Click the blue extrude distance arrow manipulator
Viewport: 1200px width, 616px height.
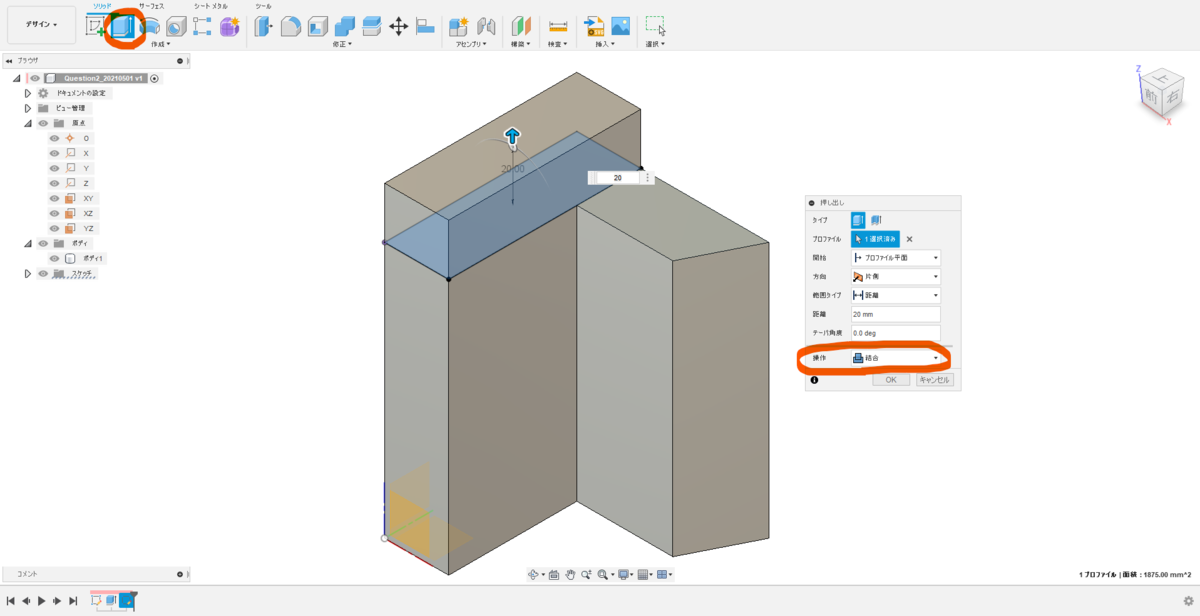512,137
